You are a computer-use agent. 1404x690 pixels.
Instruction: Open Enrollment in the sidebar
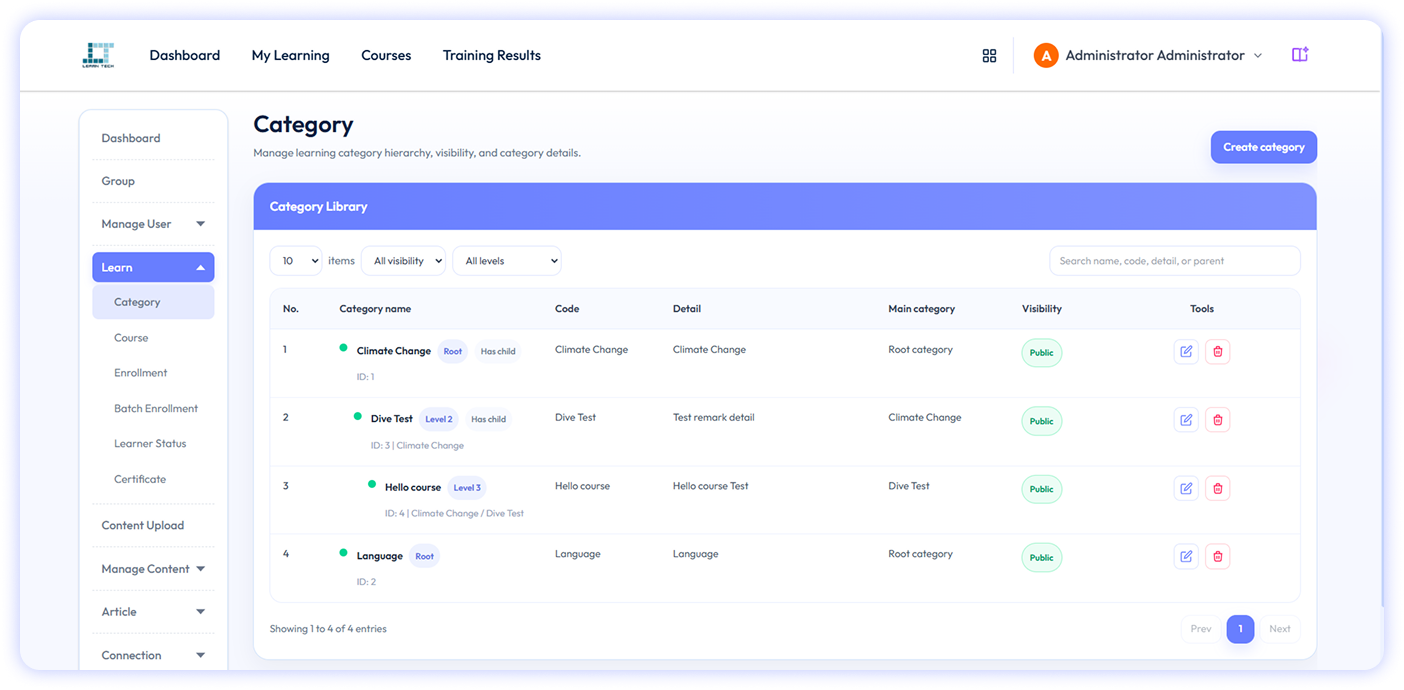point(141,373)
